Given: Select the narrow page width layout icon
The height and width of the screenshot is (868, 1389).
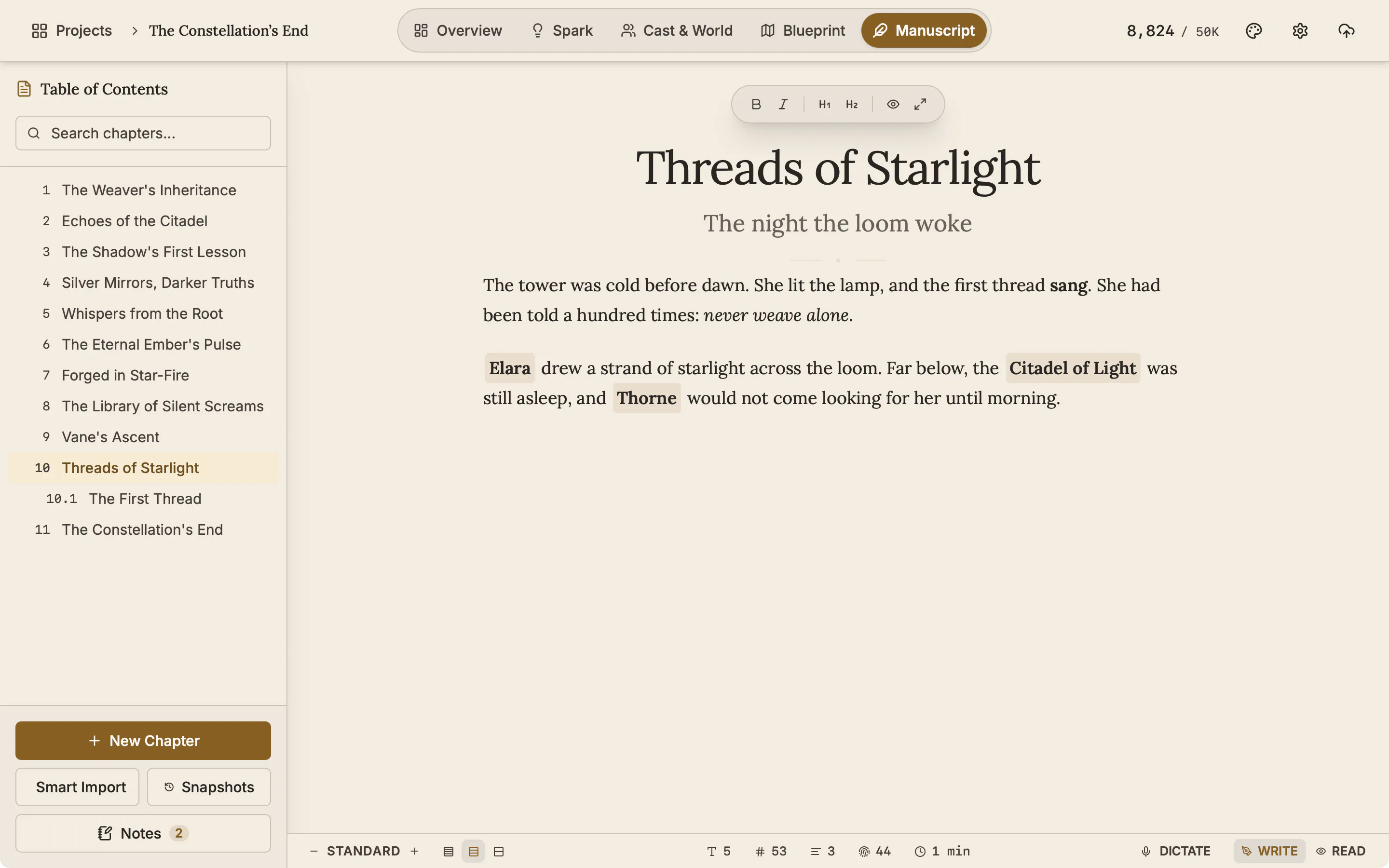Looking at the screenshot, I should point(448,851).
